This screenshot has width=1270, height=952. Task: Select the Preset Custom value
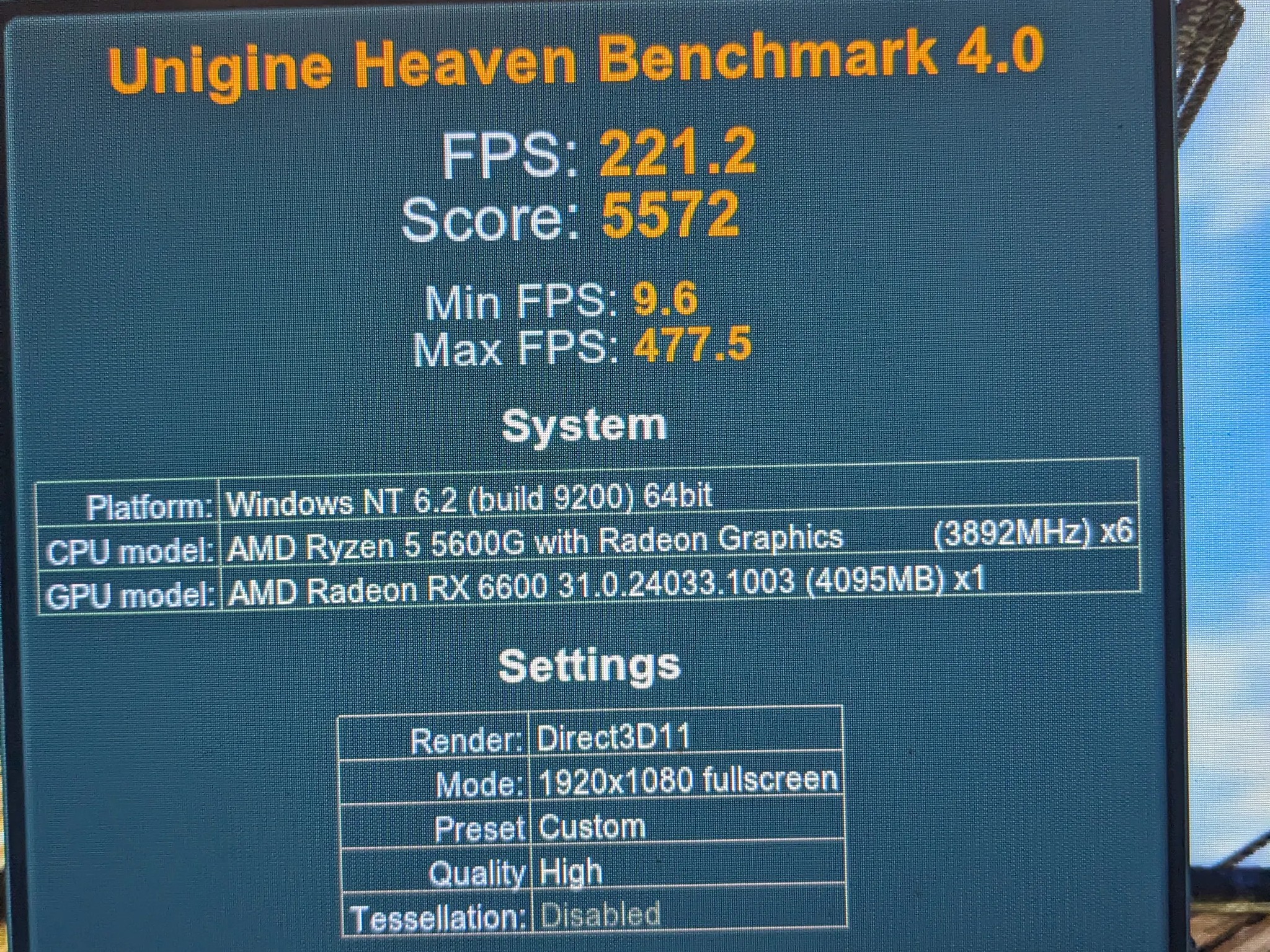point(592,827)
